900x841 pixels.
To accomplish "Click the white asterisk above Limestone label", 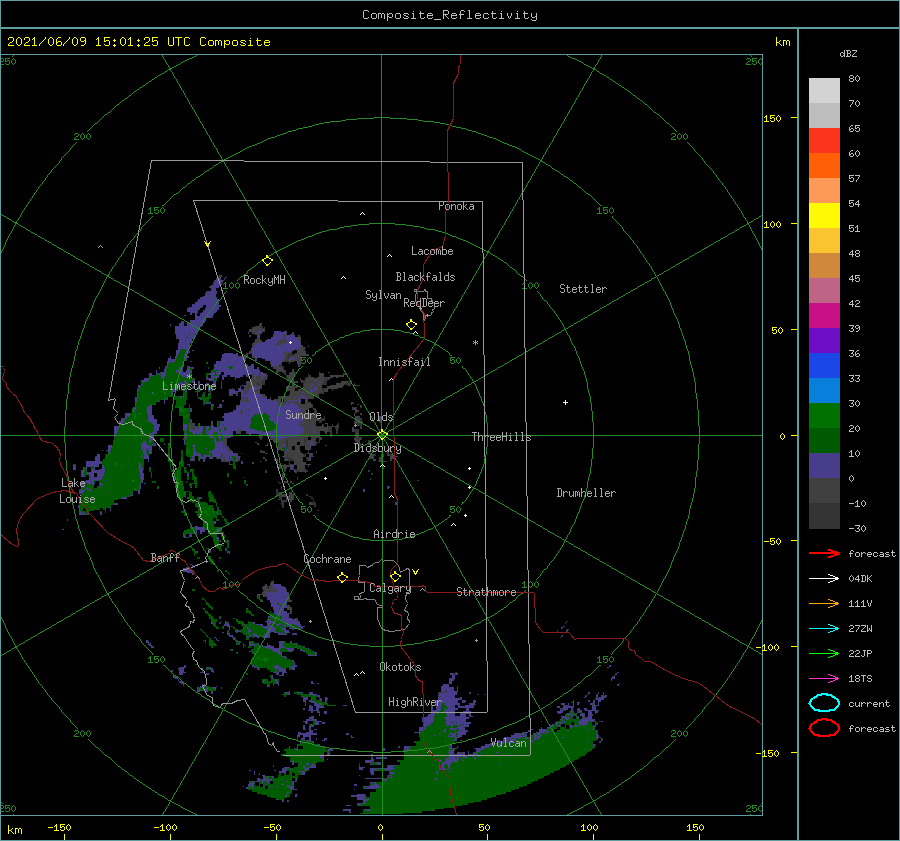I will [x=189, y=377].
